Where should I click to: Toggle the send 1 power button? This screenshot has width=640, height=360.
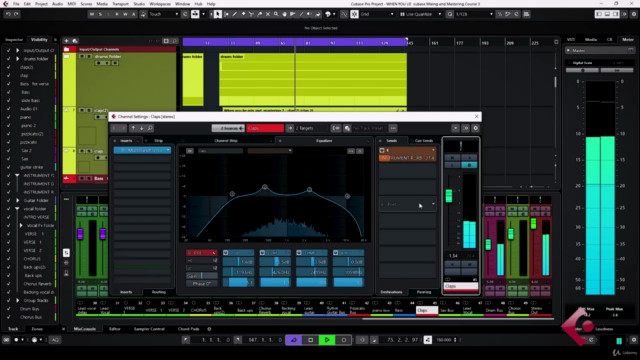(x=382, y=151)
